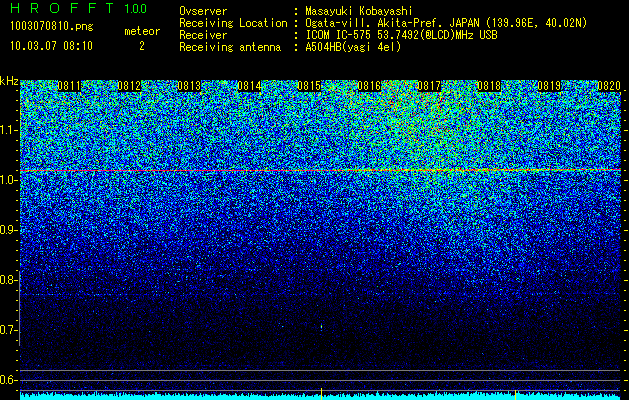Click the 0.6 frequency axis label
629x400 pixels.
[x=8, y=380]
